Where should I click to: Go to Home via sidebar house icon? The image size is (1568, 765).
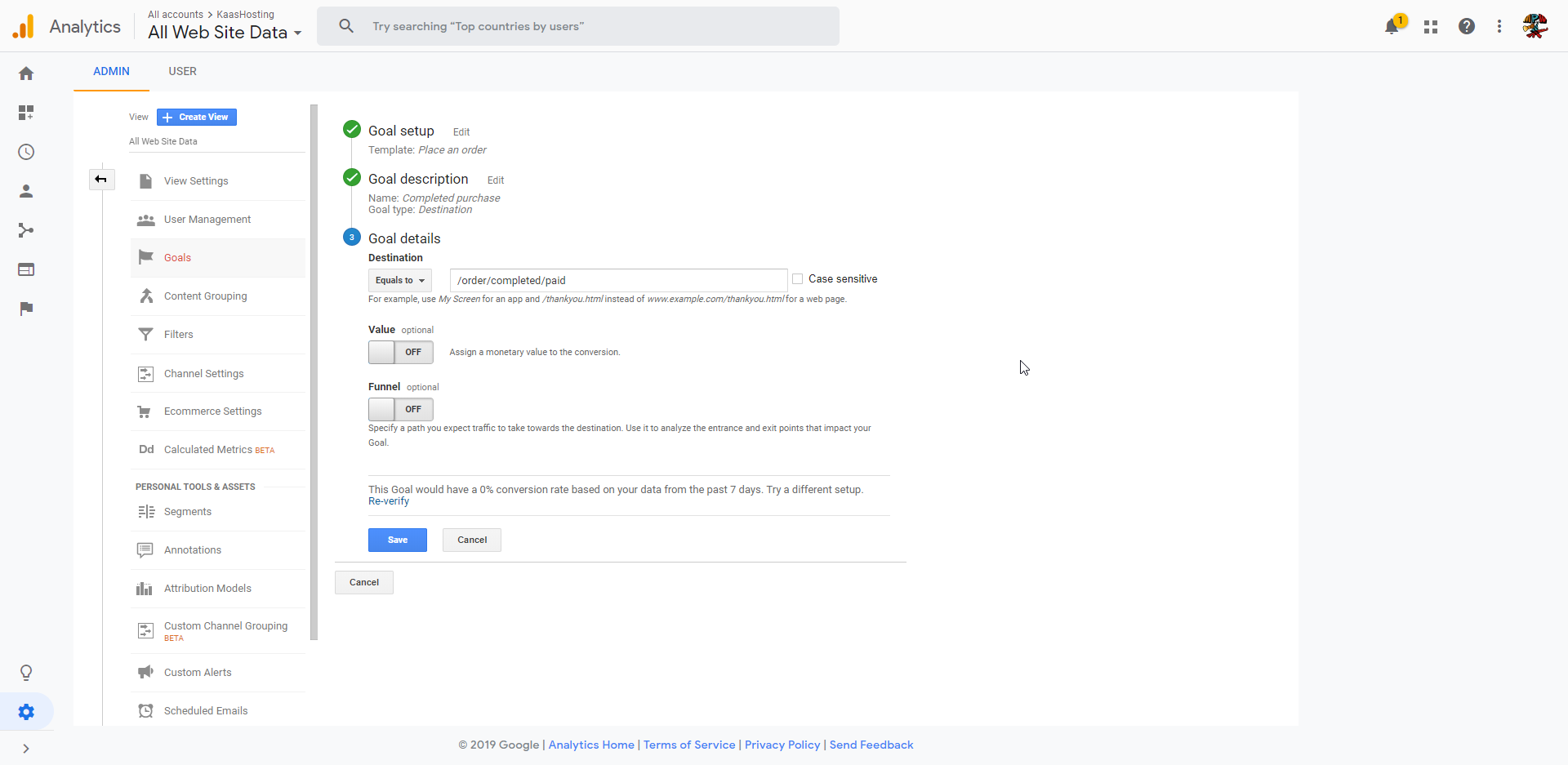(26, 73)
